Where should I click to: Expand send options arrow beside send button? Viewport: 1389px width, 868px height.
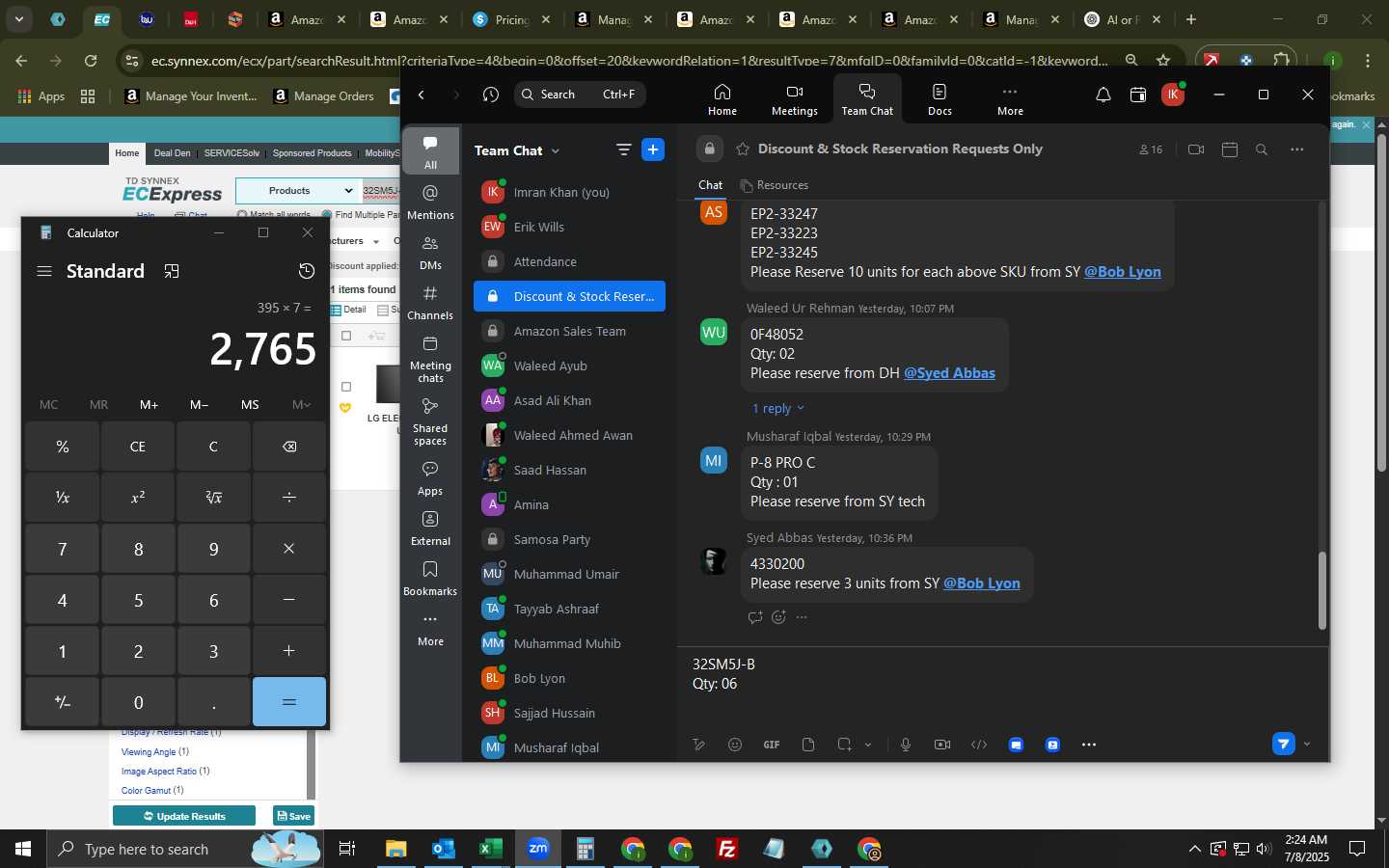coord(1307,744)
